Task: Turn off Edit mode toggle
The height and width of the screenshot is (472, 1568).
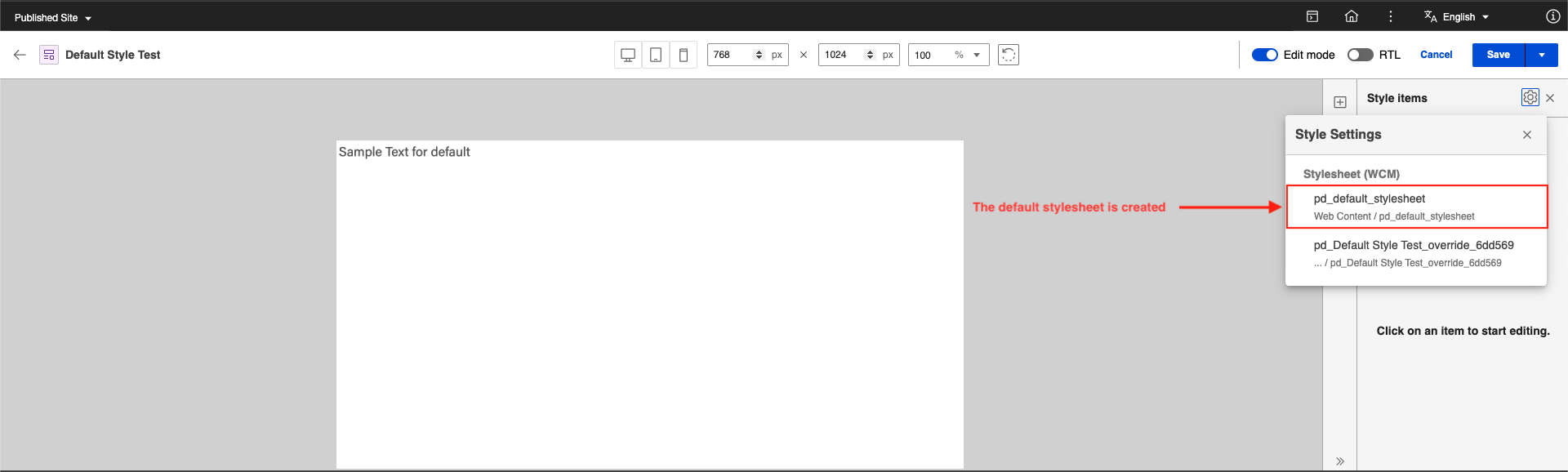Action: 1265,55
